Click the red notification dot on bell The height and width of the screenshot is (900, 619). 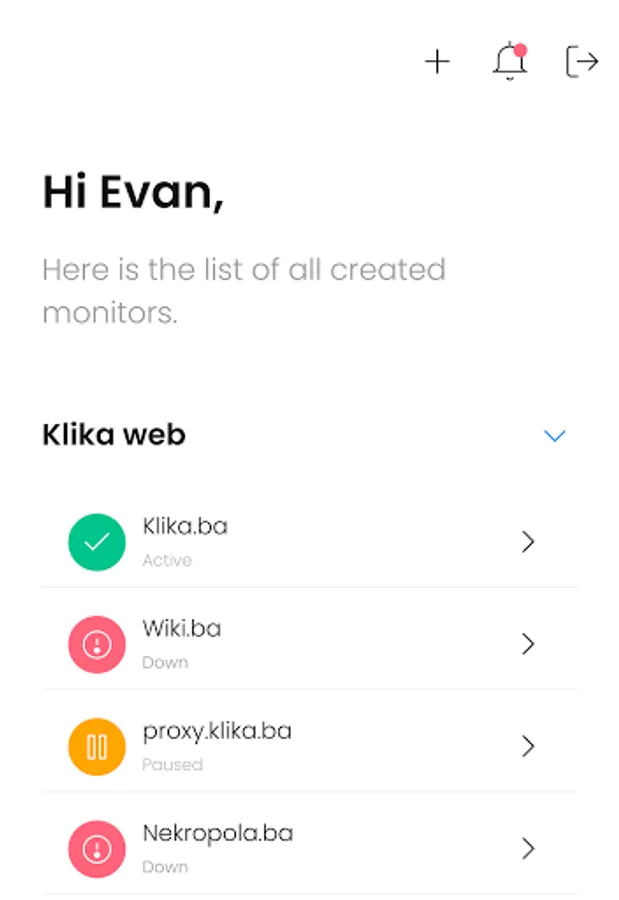[x=520, y=50]
